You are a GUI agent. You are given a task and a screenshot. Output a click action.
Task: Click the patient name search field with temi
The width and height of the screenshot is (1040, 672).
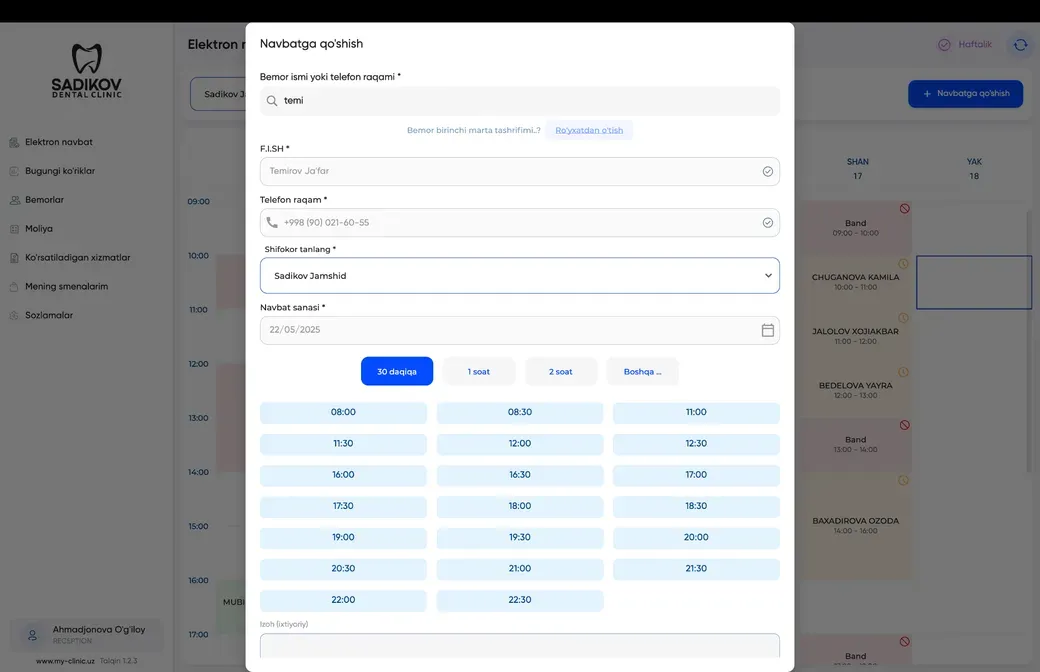pos(519,101)
